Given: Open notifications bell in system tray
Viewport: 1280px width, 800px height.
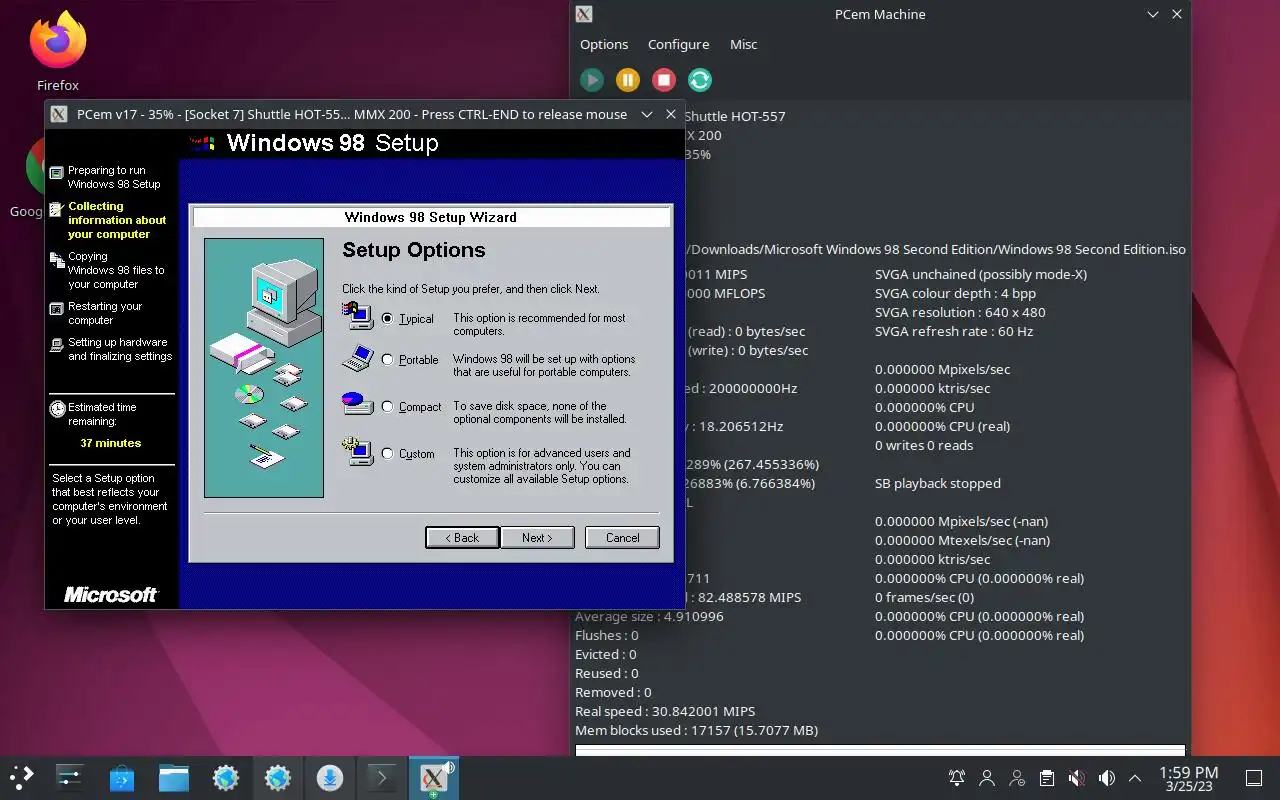Looking at the screenshot, I should (957, 778).
